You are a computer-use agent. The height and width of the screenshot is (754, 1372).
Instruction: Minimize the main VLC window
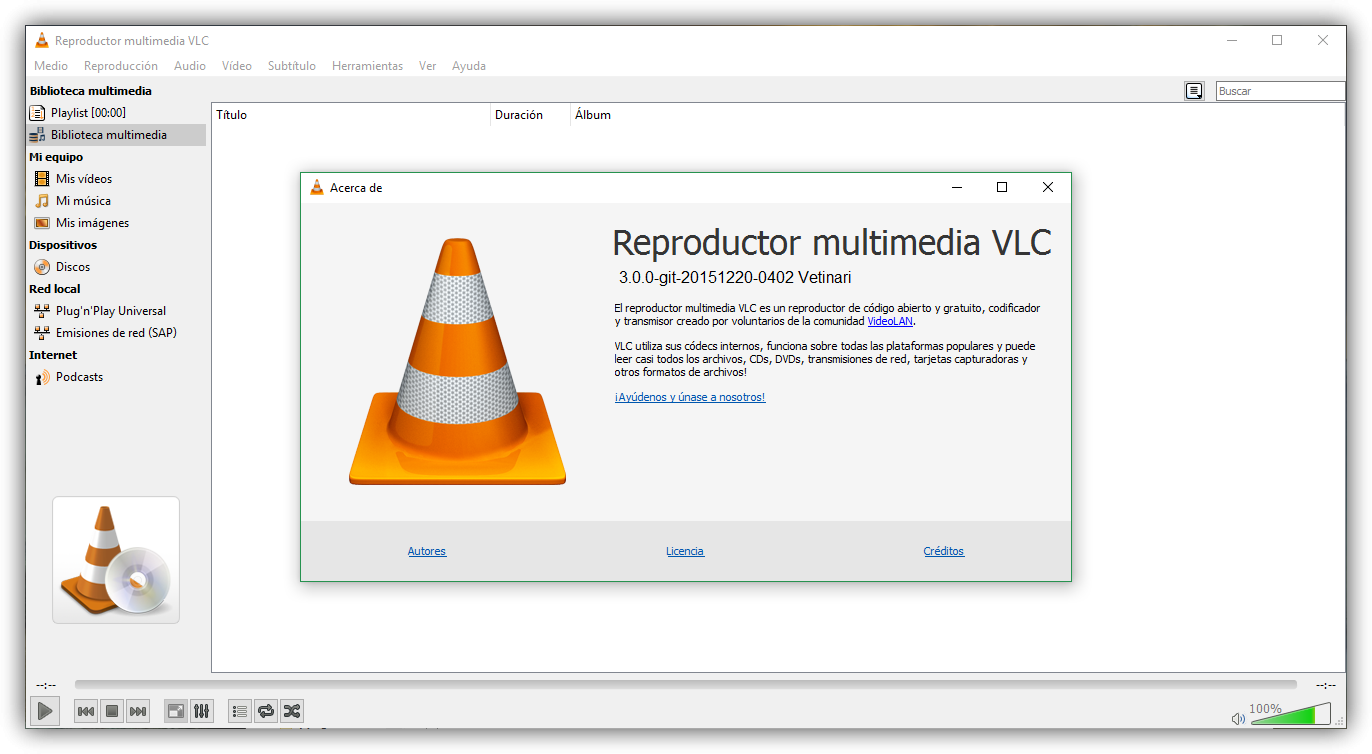coord(1232,40)
